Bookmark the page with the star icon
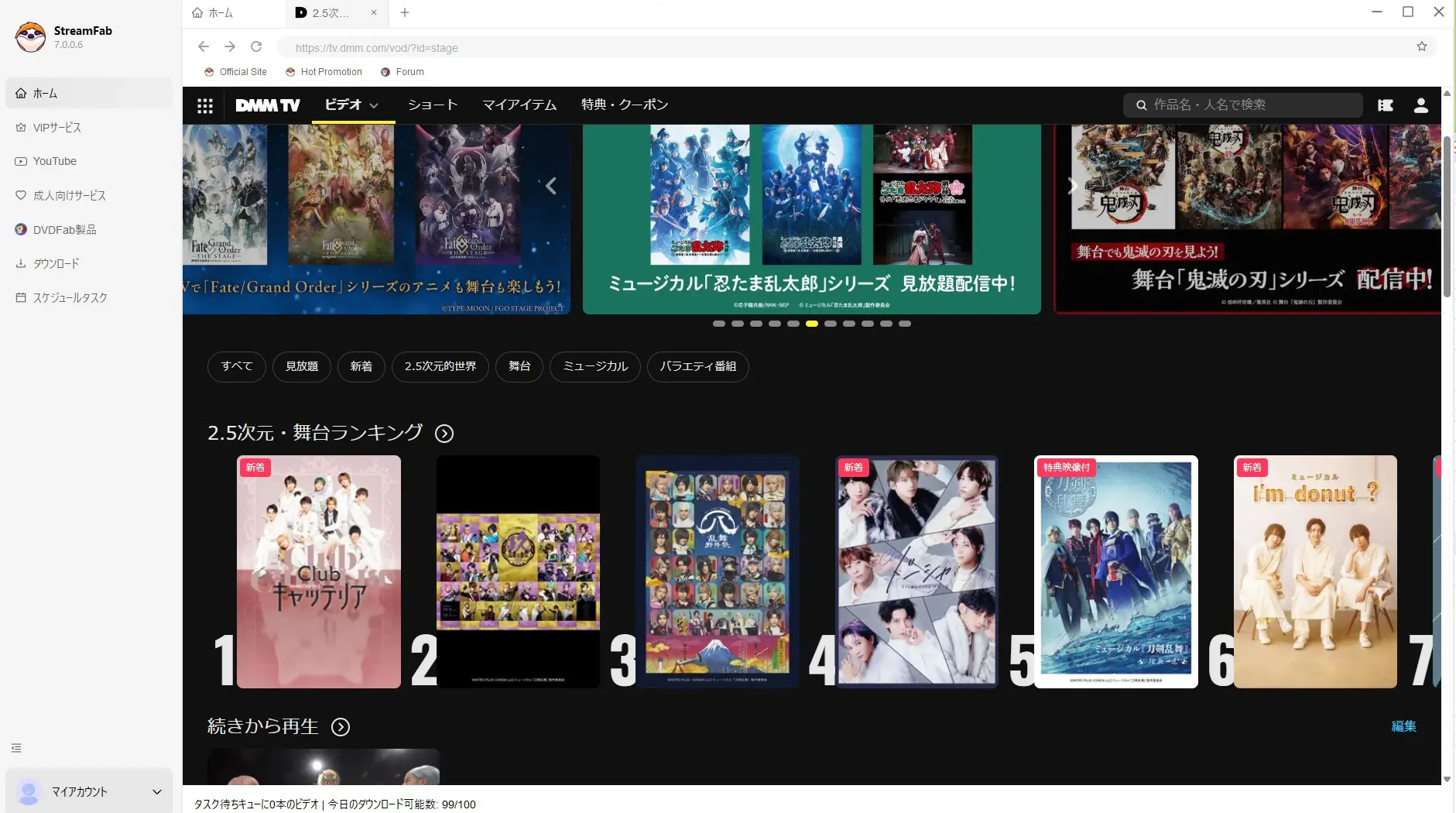Image resolution: width=1456 pixels, height=813 pixels. coord(1421,46)
